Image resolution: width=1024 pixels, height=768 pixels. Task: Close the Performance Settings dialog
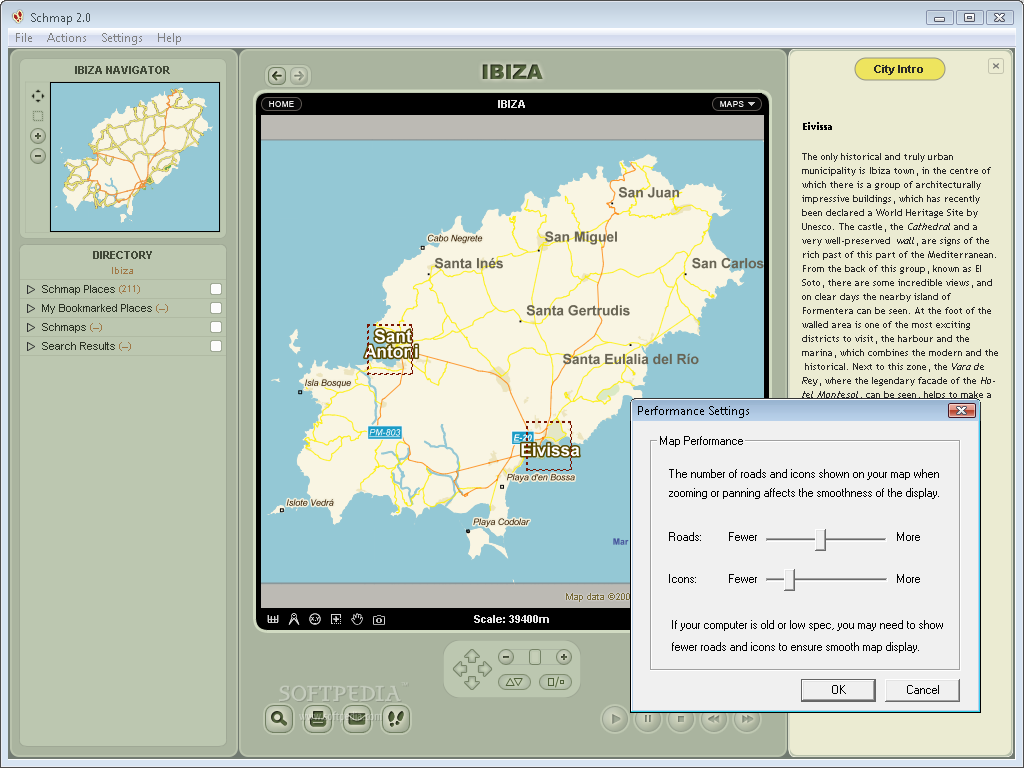tap(962, 410)
